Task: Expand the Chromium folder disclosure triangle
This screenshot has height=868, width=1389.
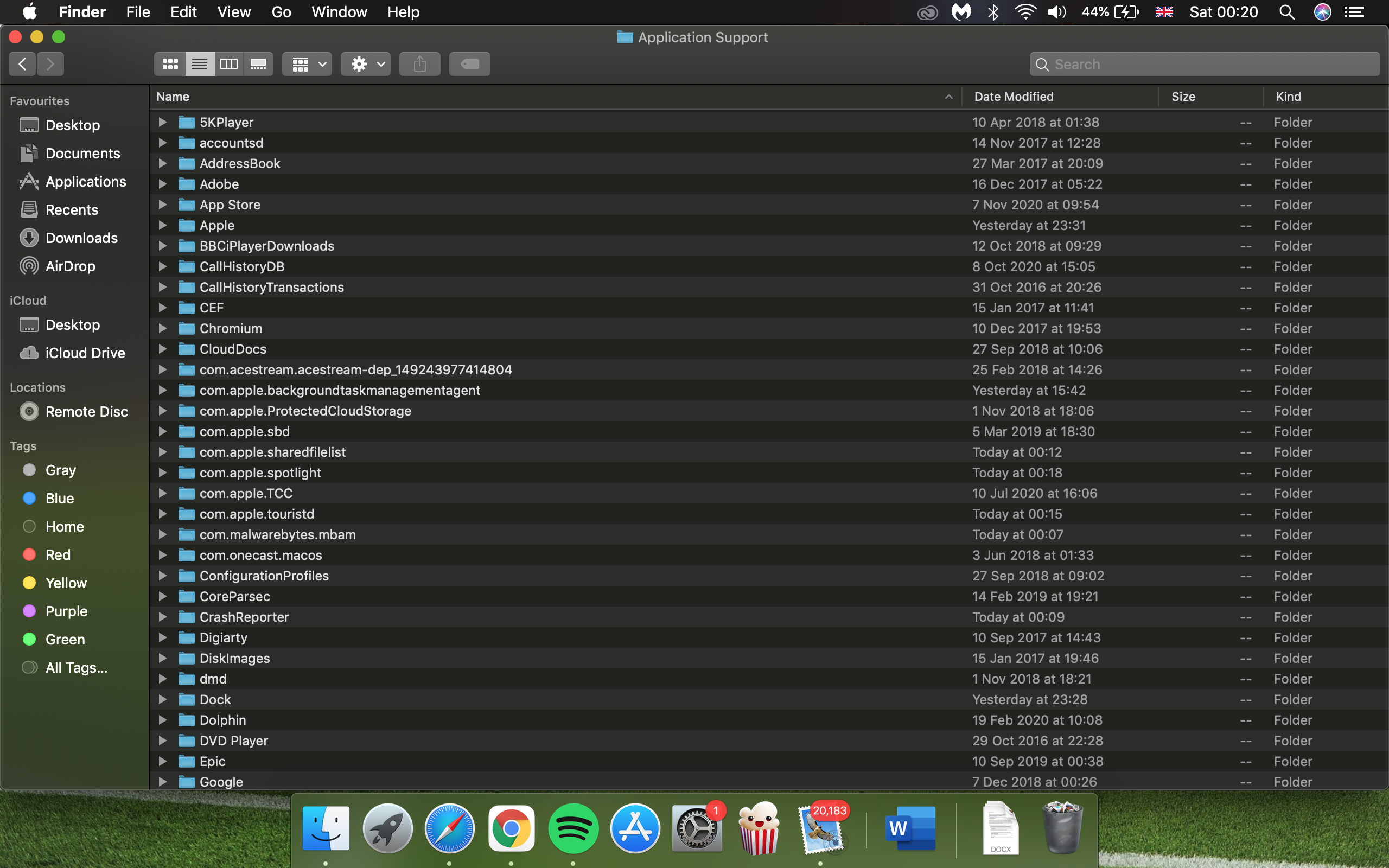Action: [162, 328]
